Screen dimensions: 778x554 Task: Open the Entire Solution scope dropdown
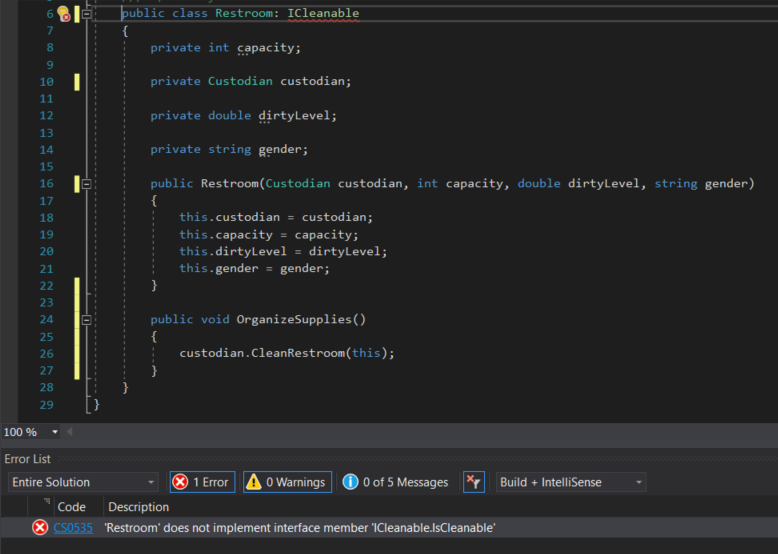[82, 482]
